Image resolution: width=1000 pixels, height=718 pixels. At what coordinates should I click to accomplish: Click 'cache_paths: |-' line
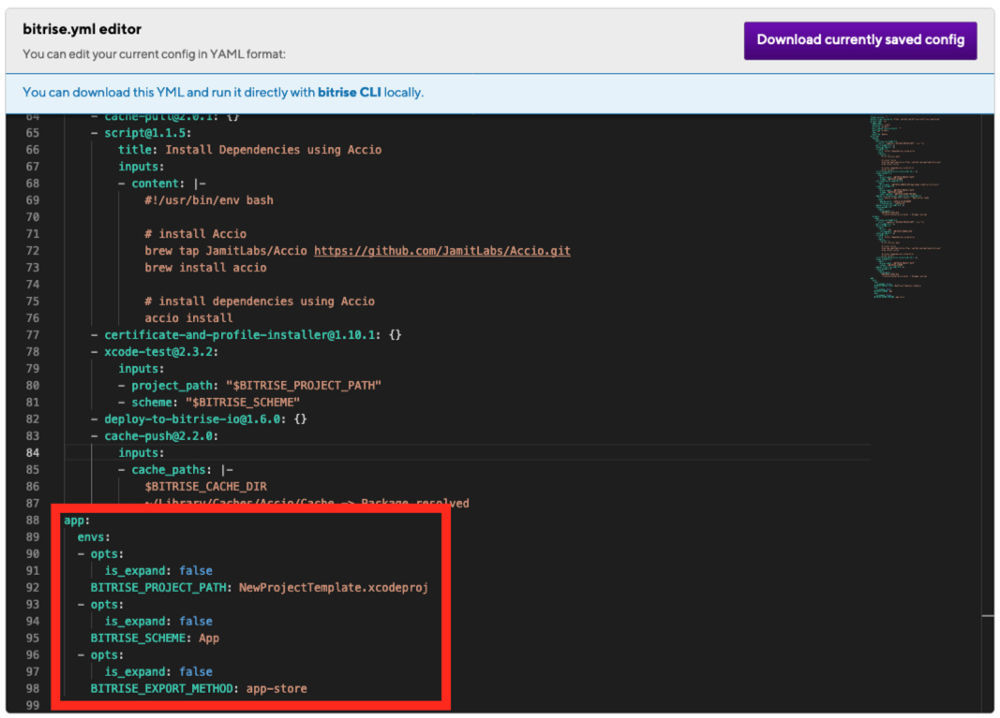[x=182, y=470]
